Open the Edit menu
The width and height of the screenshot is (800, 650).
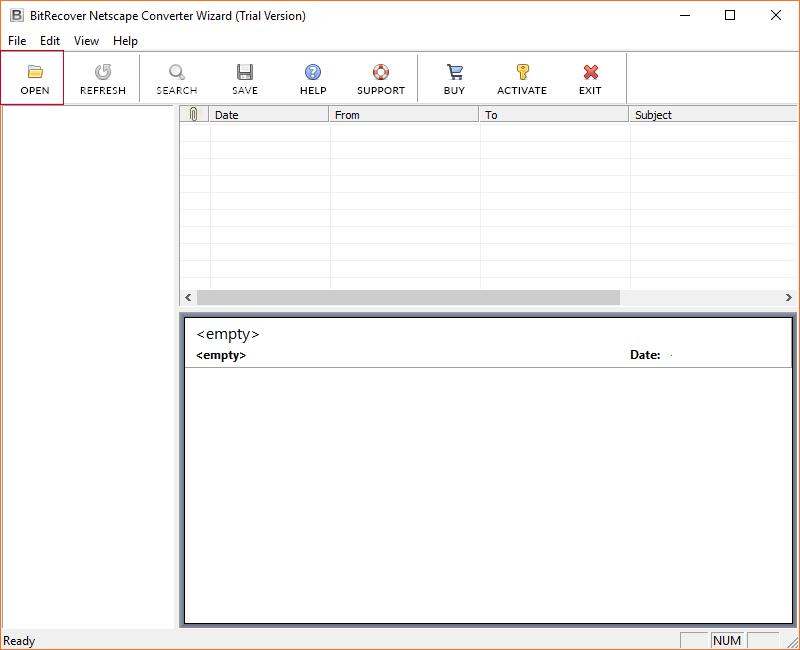click(x=50, y=41)
